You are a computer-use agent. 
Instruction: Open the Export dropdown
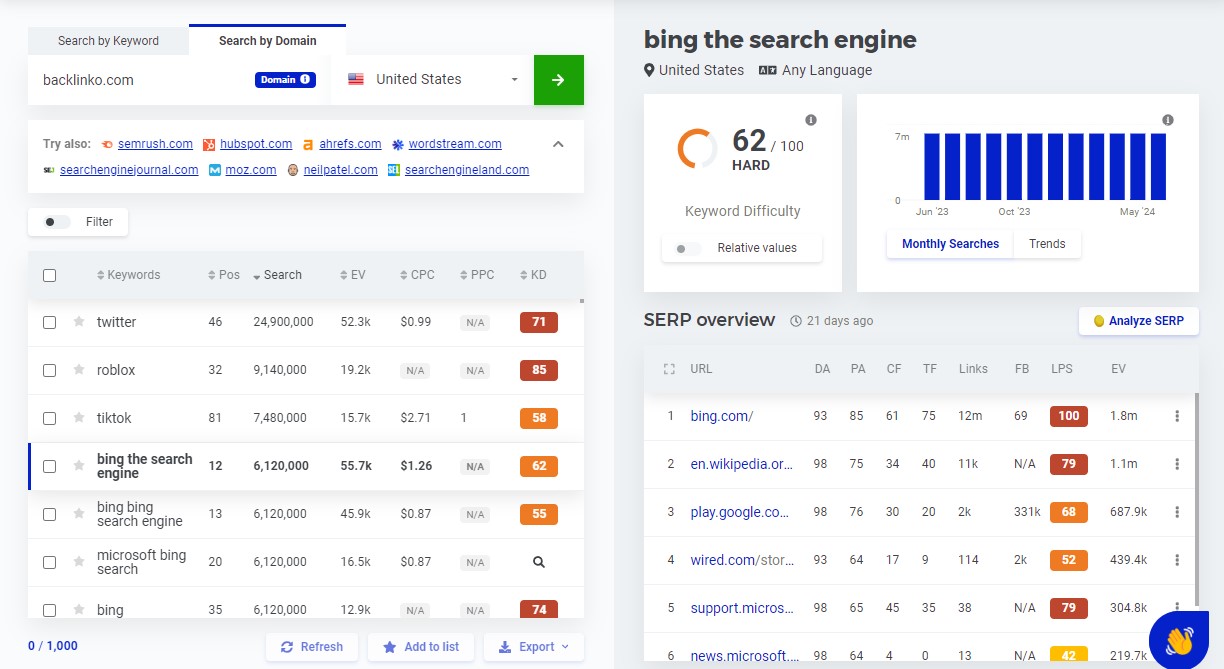(x=534, y=647)
